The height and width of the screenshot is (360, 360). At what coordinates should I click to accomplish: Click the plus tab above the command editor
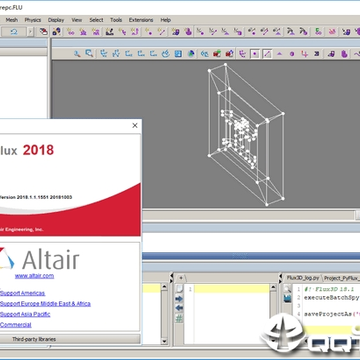coord(181,278)
